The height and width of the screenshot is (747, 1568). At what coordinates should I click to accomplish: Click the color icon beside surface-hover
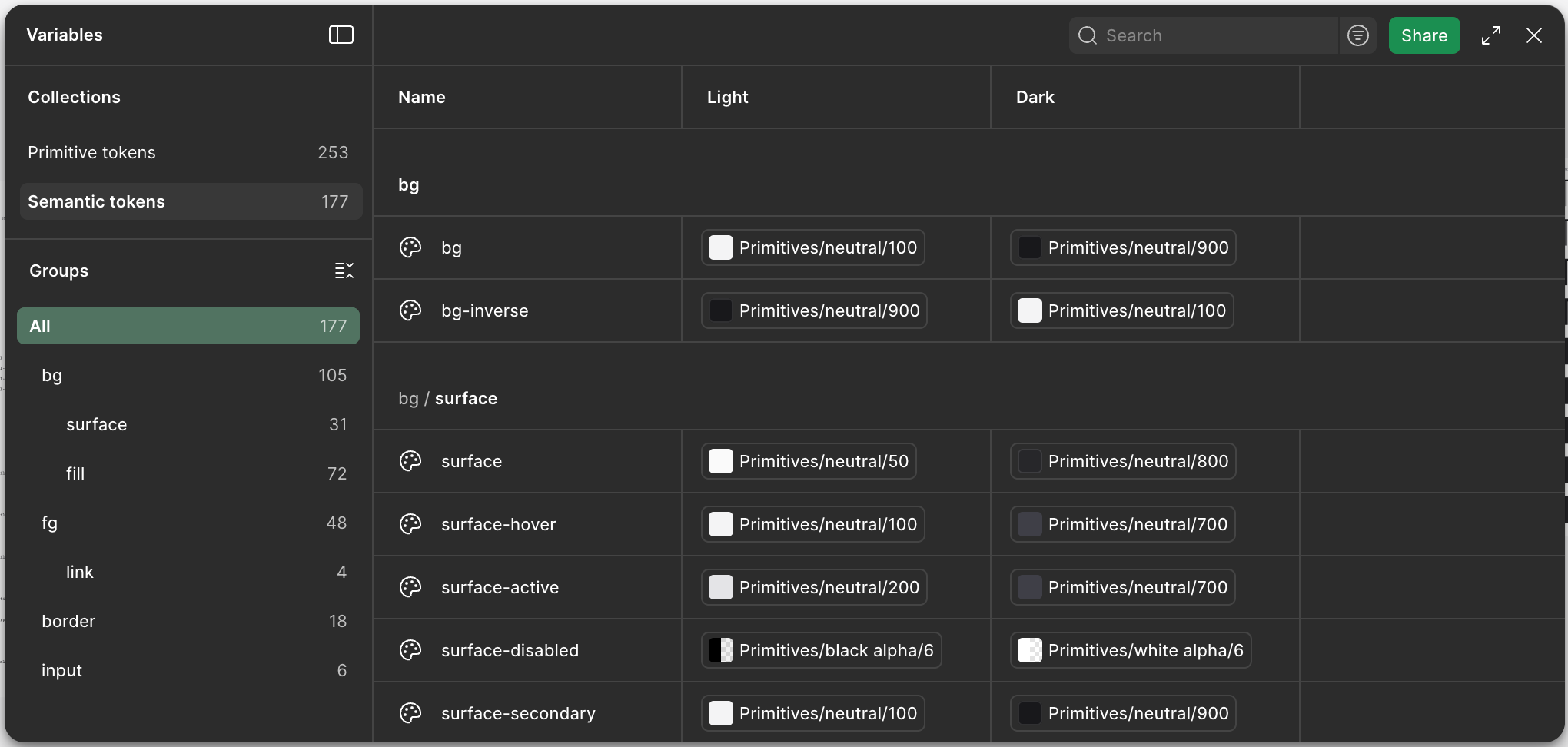point(410,524)
